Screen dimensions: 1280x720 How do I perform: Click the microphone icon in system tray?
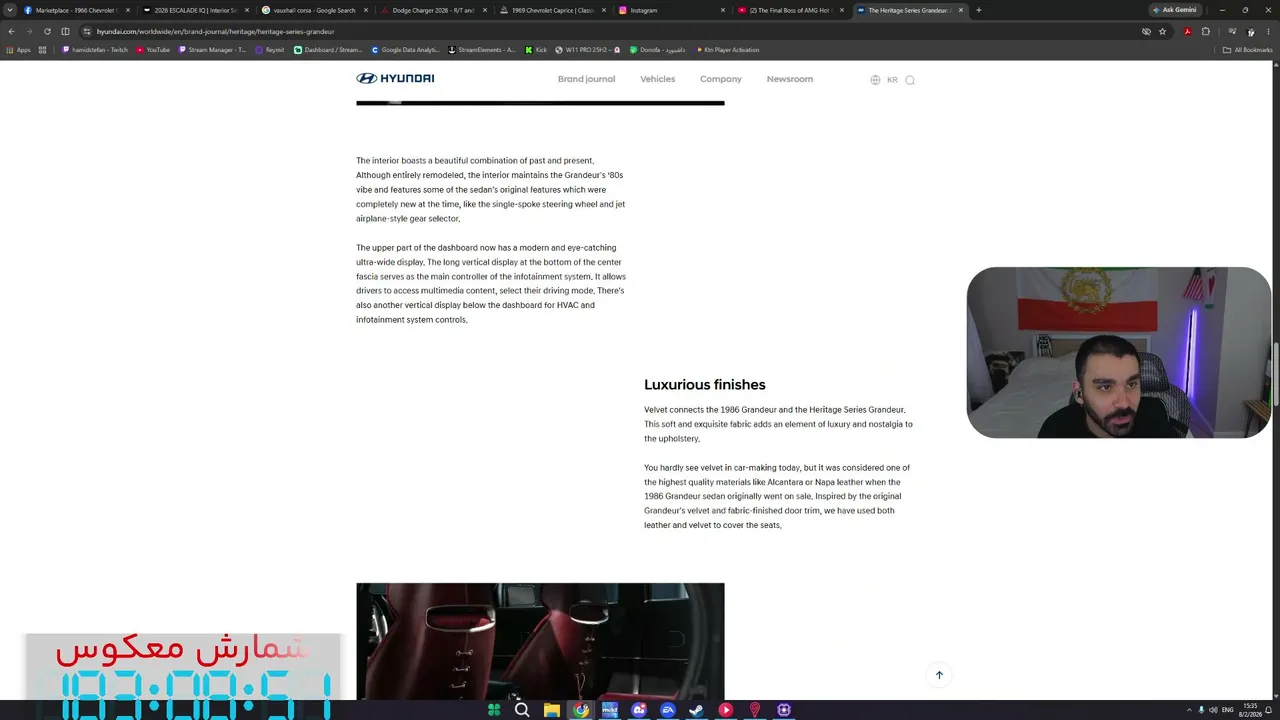pyautogui.click(x=1201, y=710)
